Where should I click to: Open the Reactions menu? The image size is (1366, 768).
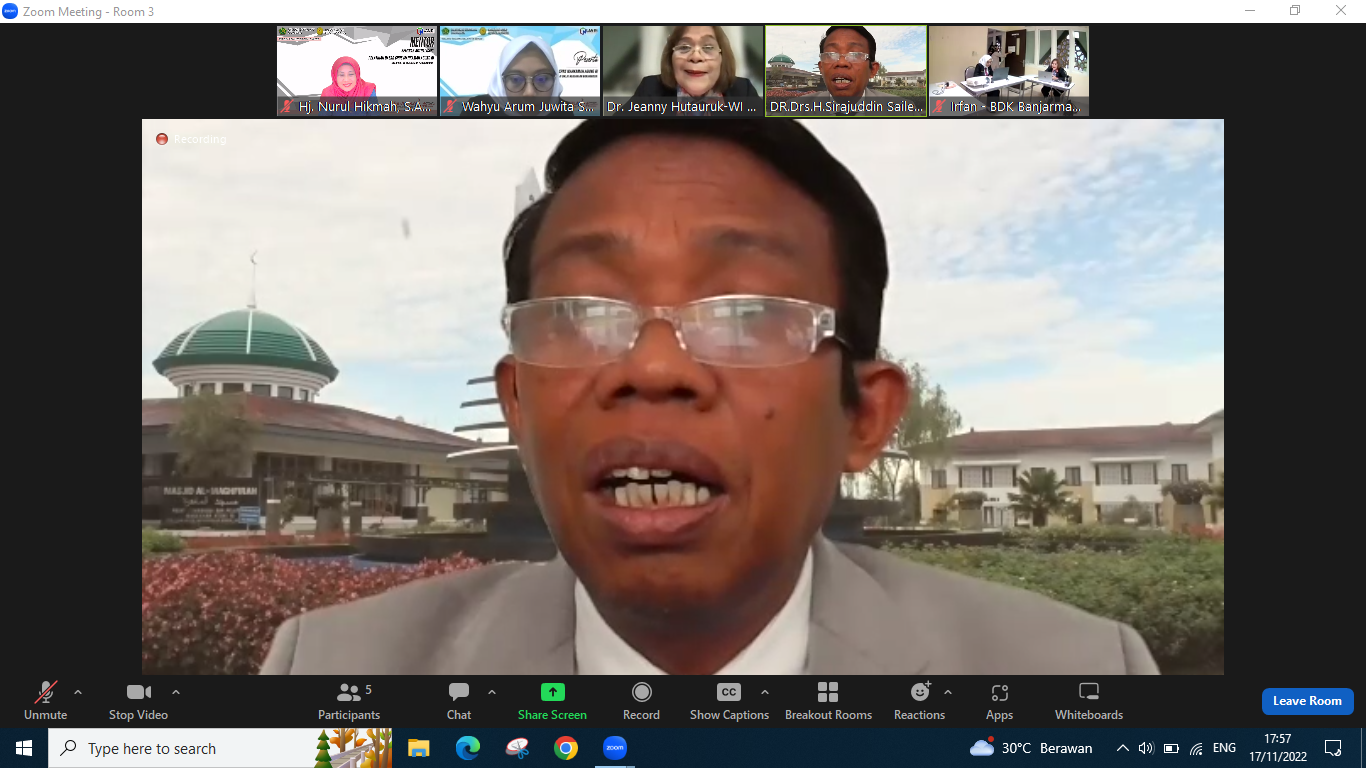coord(919,700)
